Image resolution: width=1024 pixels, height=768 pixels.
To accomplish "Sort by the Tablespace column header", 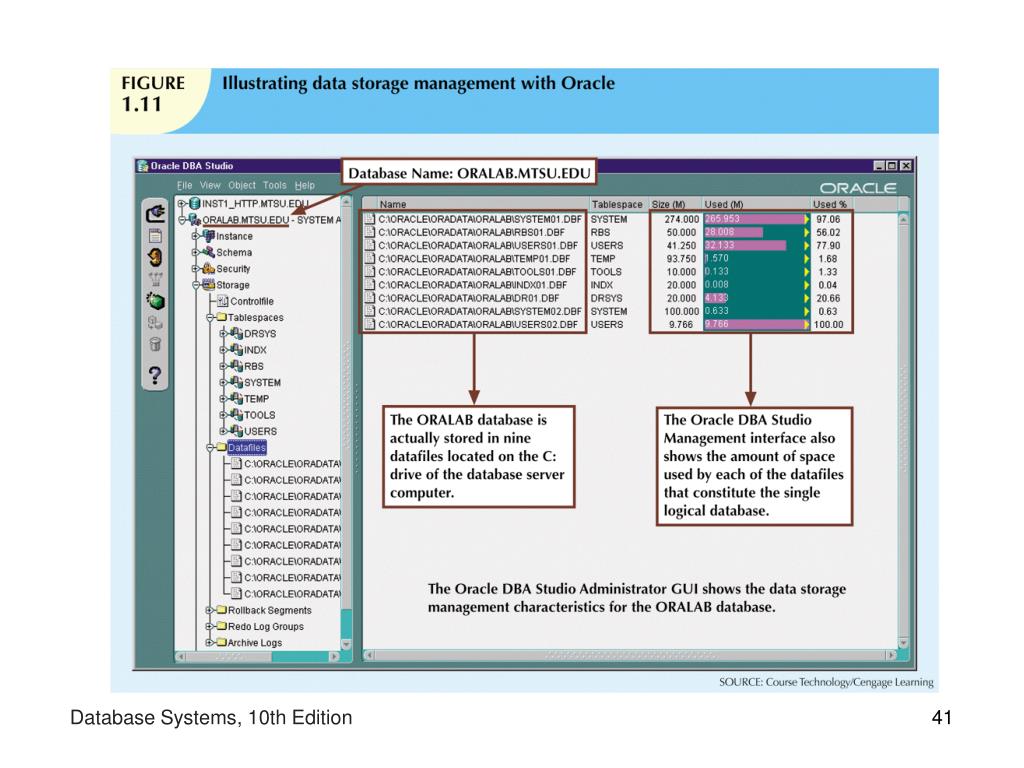I will coord(617,204).
